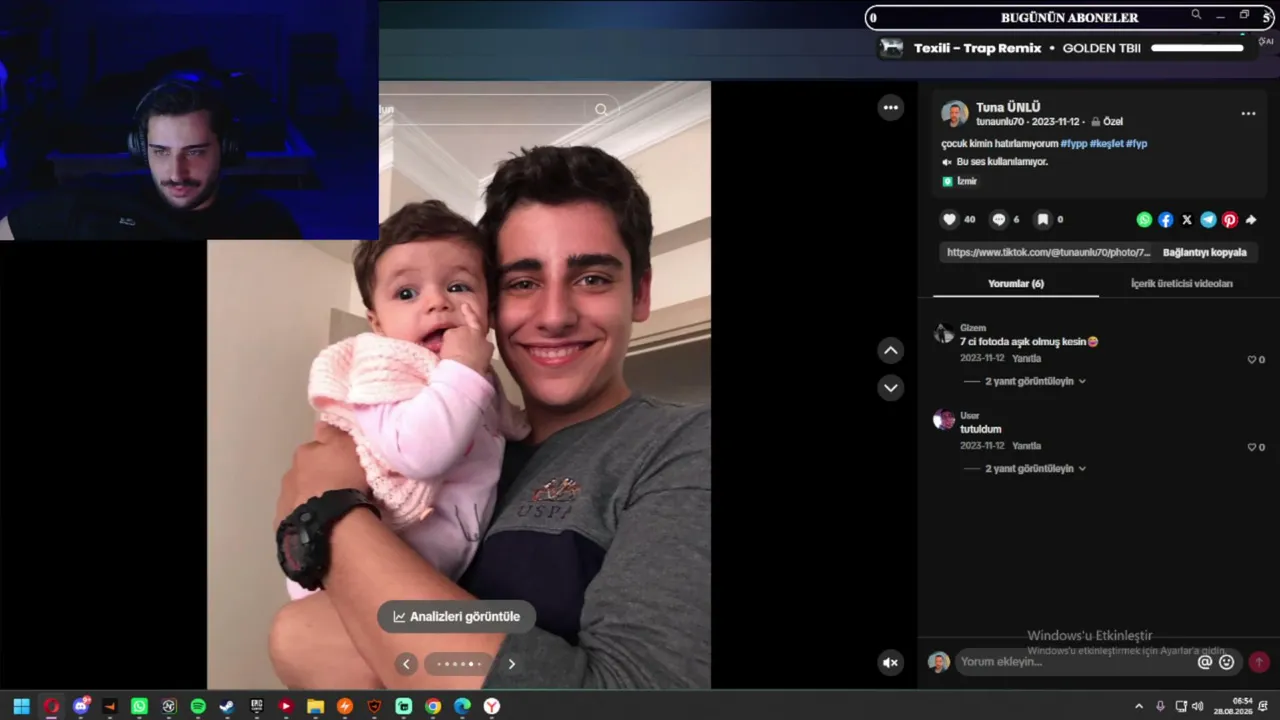
Task: Open WhatsApp from the taskbar
Action: (x=139, y=706)
